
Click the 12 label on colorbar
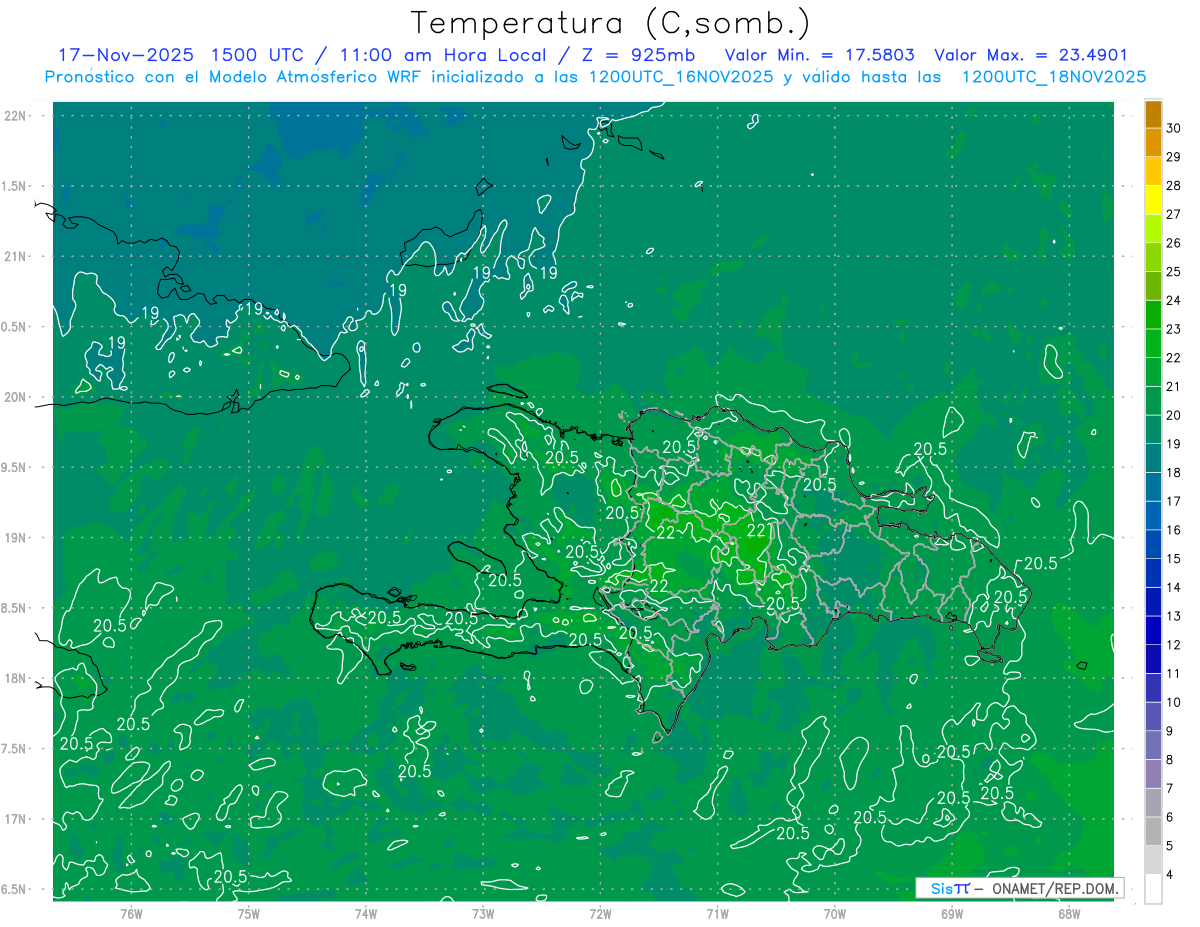coord(1174,644)
